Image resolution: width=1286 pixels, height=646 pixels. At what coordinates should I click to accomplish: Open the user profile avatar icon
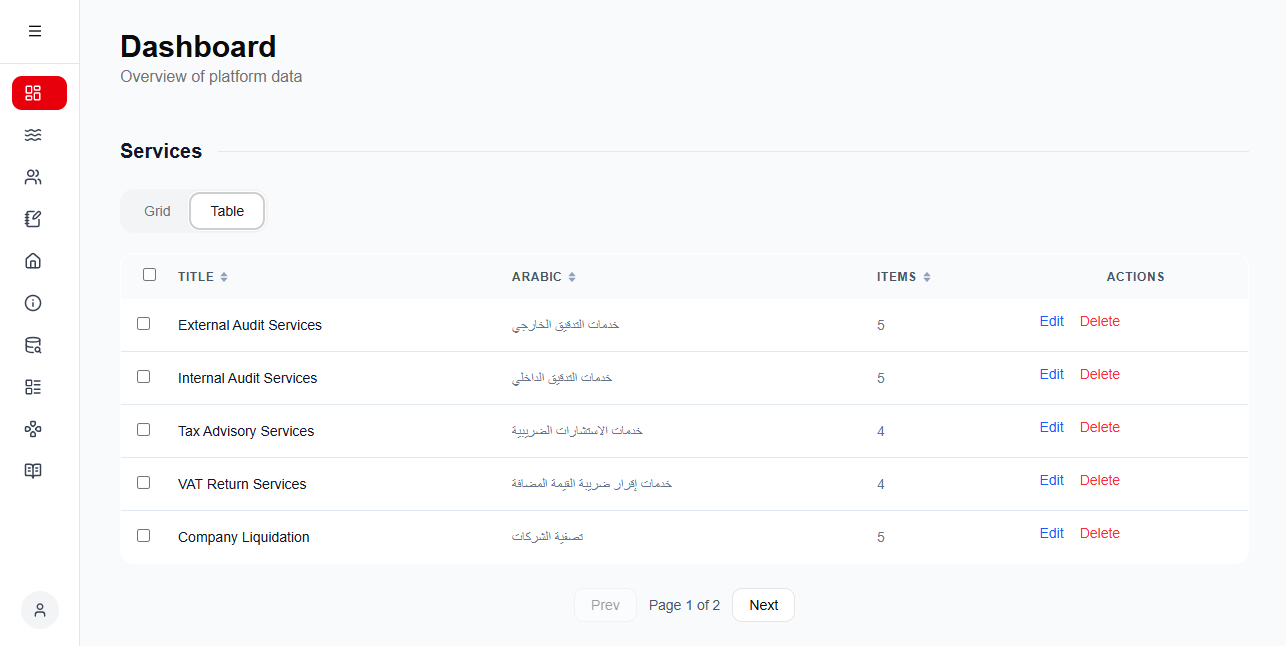(x=40, y=610)
